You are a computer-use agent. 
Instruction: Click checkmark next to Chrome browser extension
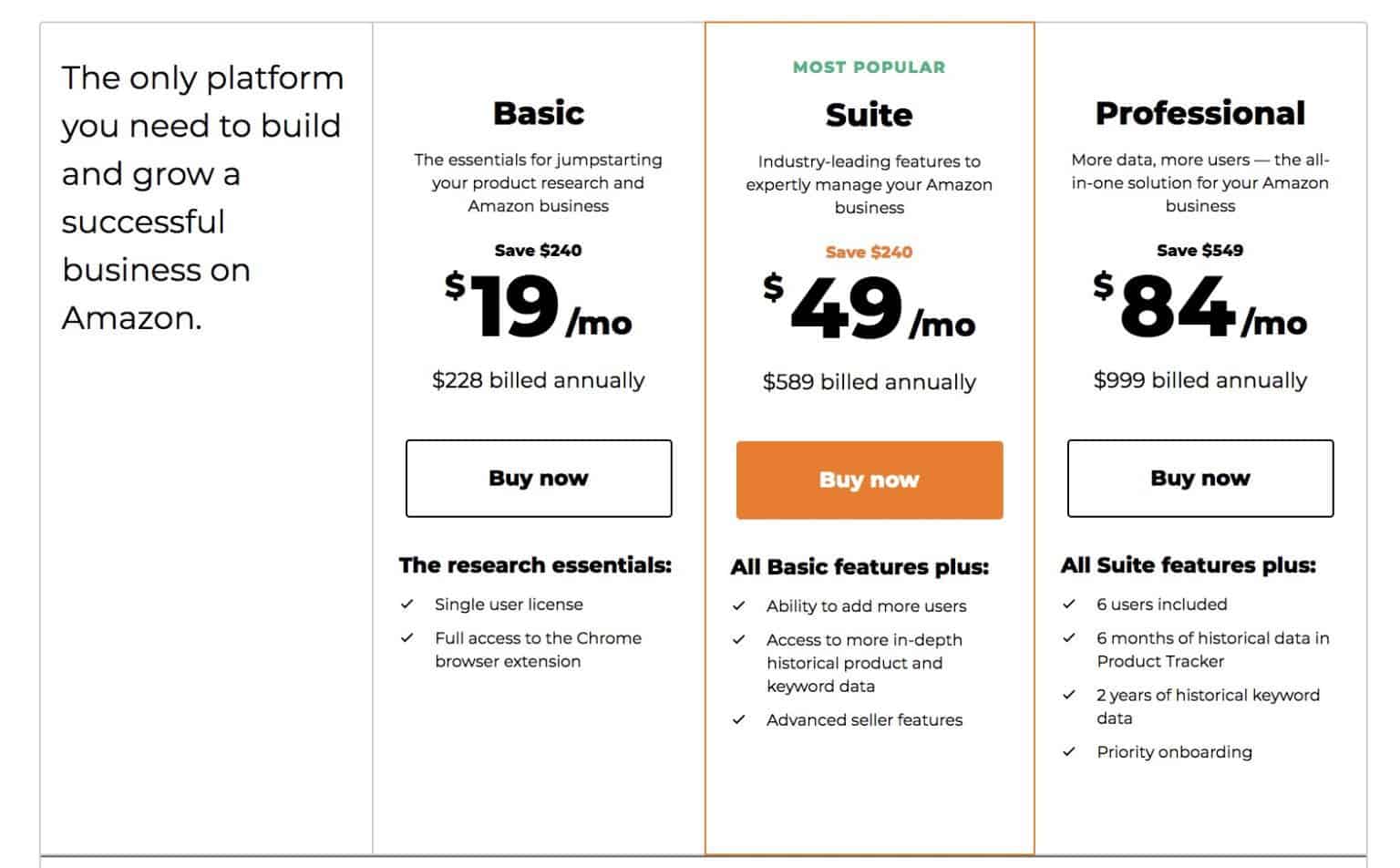point(407,638)
